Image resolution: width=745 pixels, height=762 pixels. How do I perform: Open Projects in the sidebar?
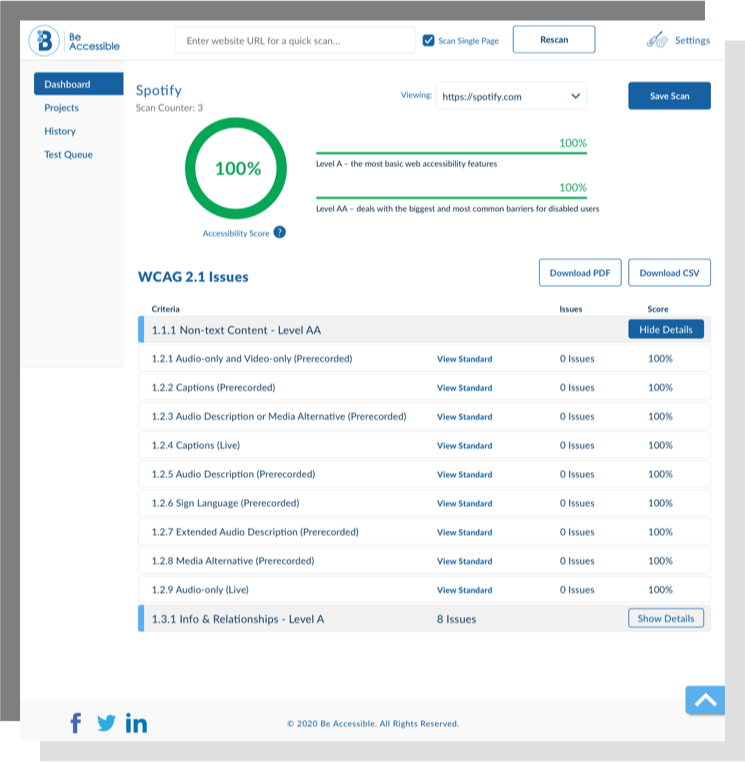[x=61, y=107]
